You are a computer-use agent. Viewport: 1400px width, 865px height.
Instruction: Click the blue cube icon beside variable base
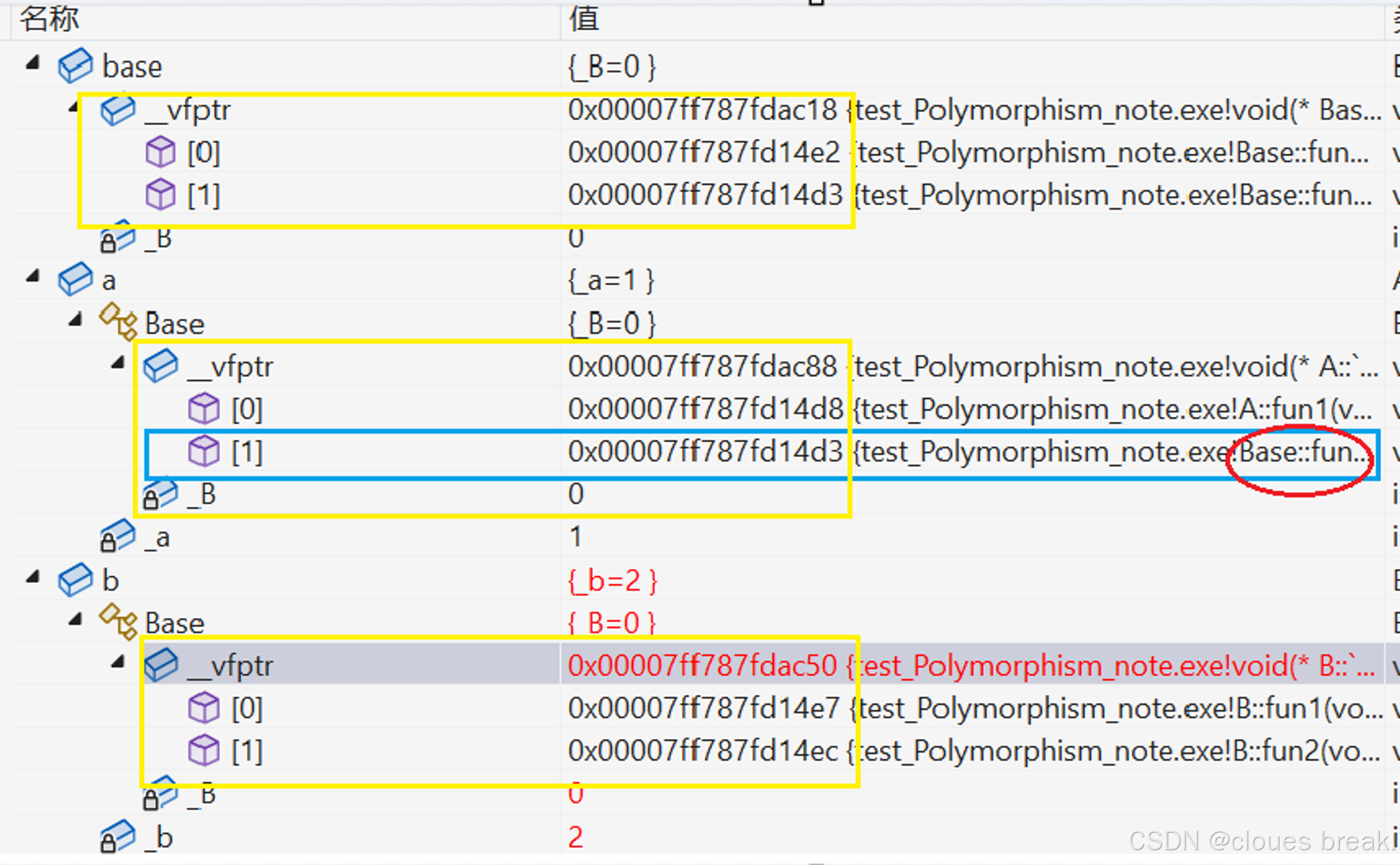pos(75,66)
